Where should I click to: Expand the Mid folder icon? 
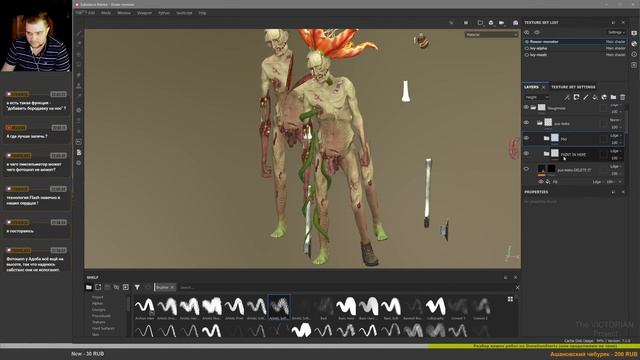[547, 138]
